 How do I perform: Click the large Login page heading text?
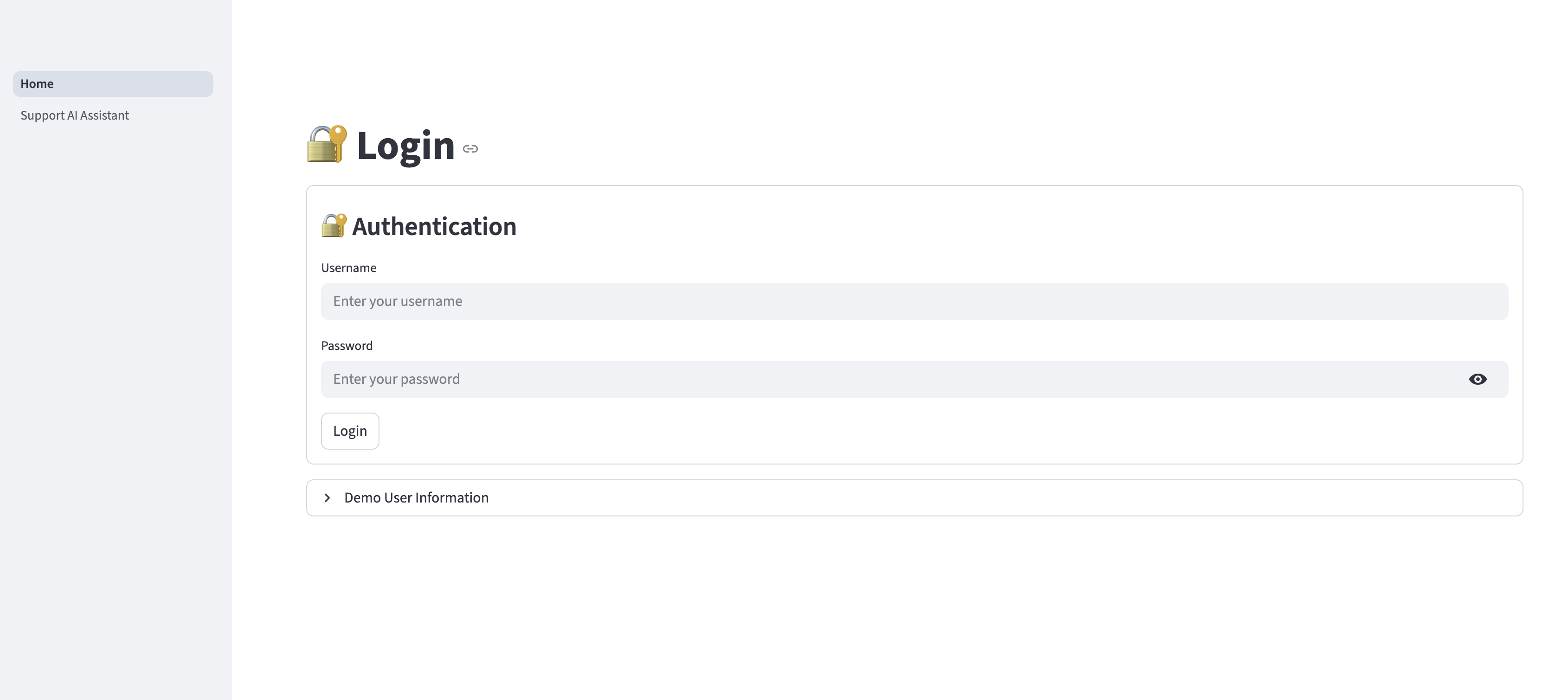[405, 146]
